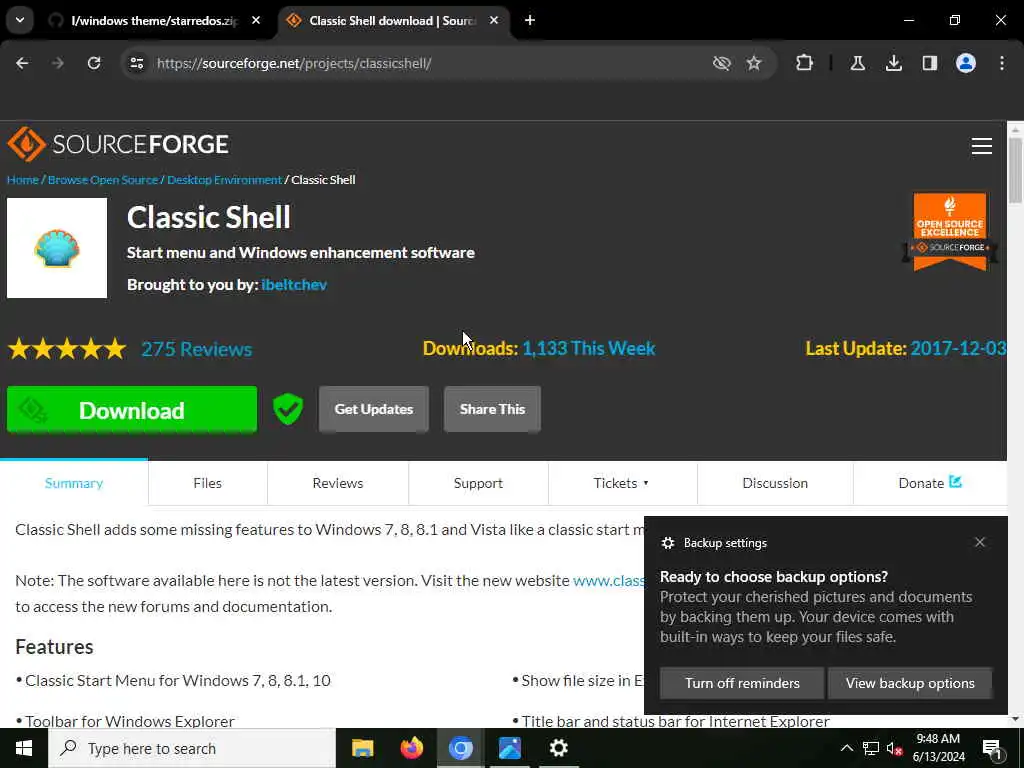Open the Extensions puzzle-piece icon
Viewport: 1024px width, 768px height.
tap(805, 63)
